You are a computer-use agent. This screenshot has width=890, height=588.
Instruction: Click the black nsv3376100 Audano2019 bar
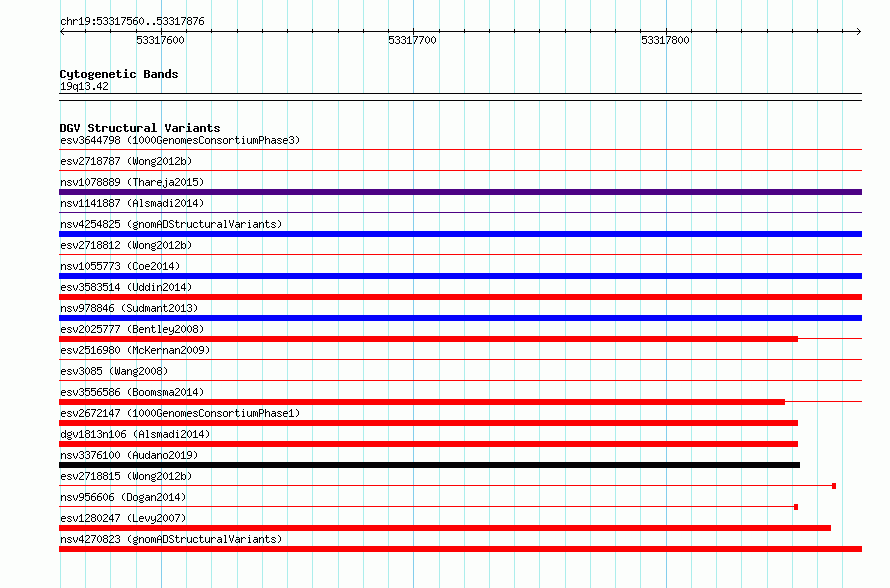click(x=430, y=465)
